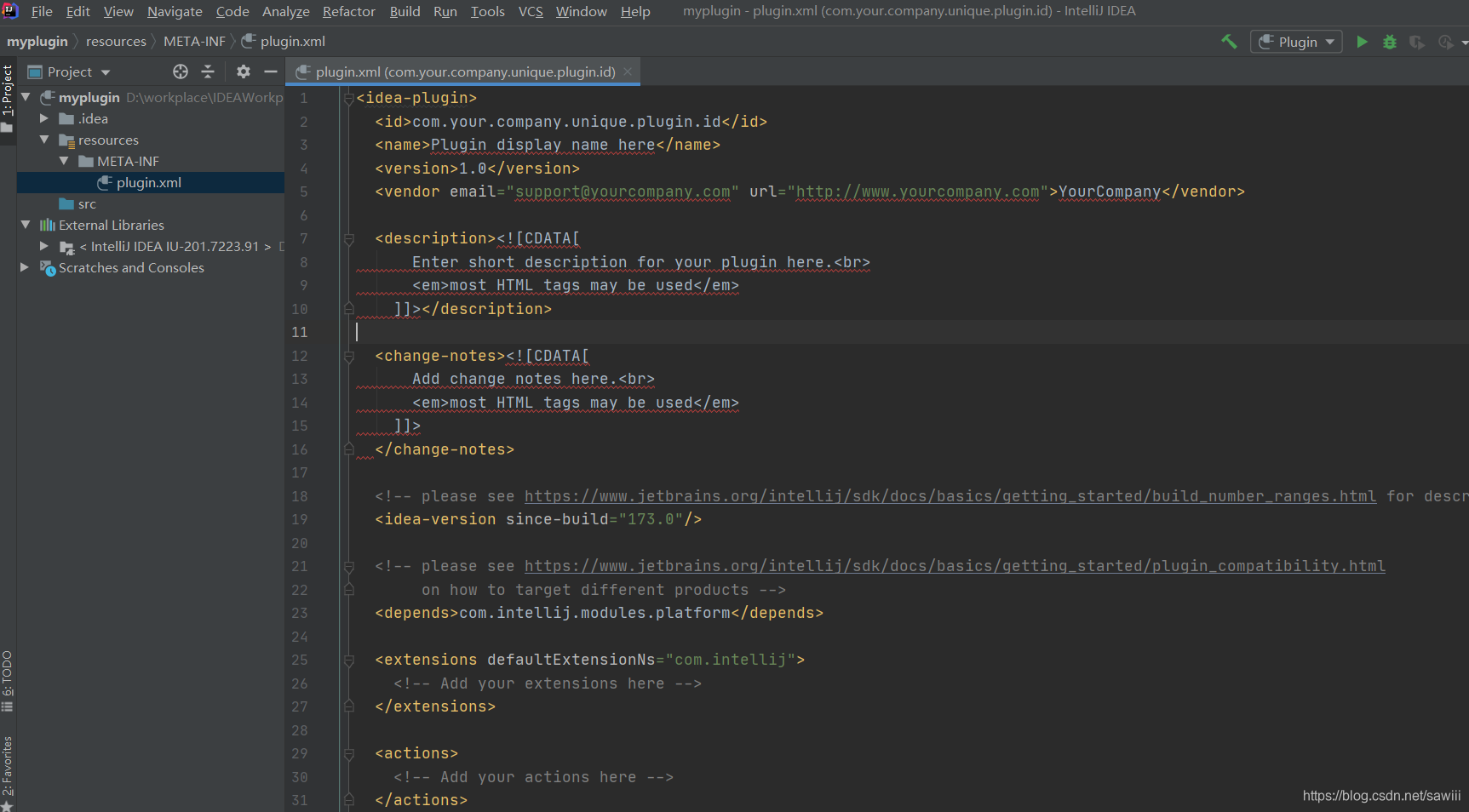Image resolution: width=1469 pixels, height=812 pixels.
Task: Open the 2: Favorites tool window
Action: click(8, 772)
